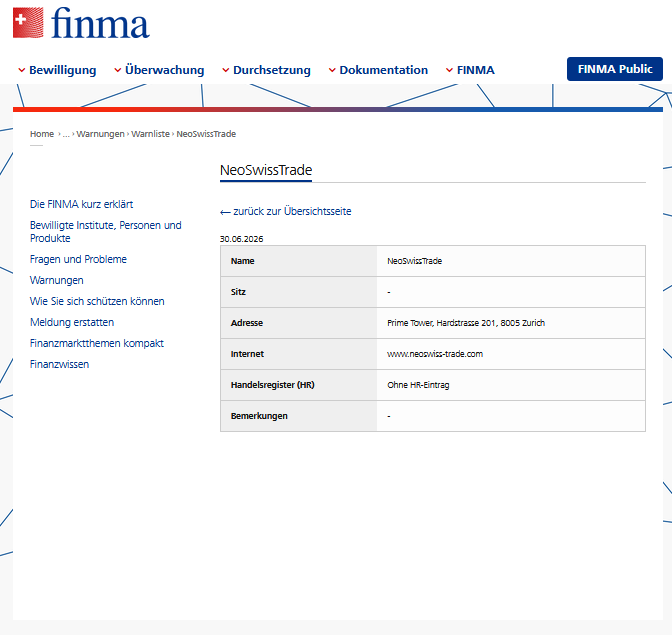Open Wie Sie sich schützen können

coord(97,301)
